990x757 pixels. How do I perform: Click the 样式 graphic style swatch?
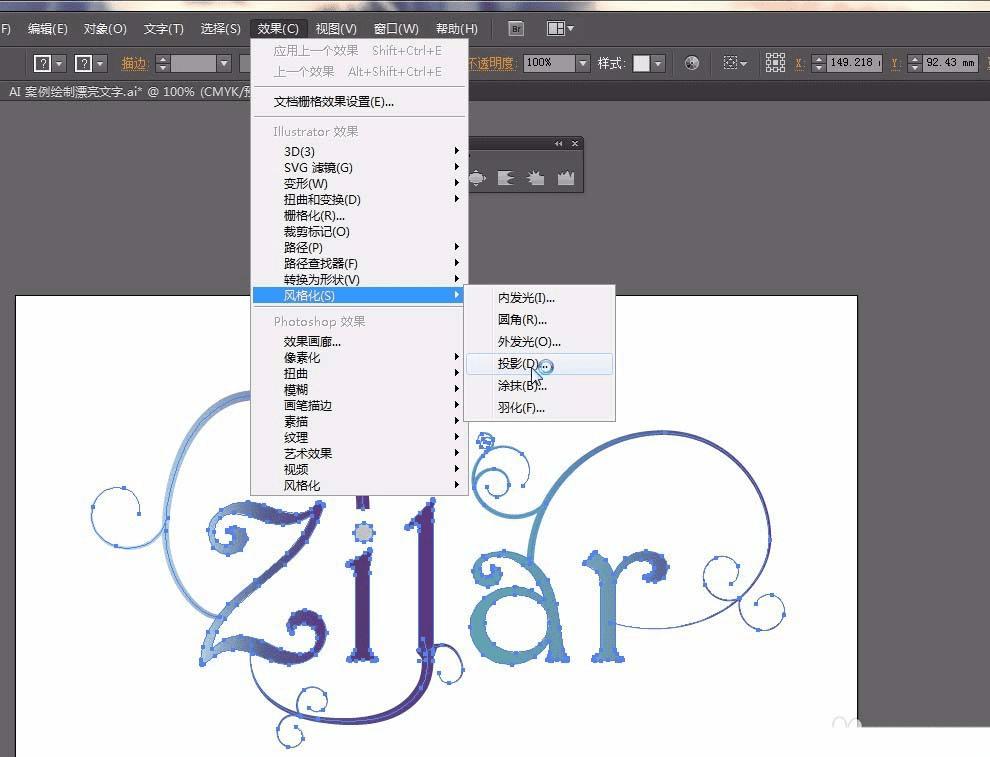click(x=641, y=63)
